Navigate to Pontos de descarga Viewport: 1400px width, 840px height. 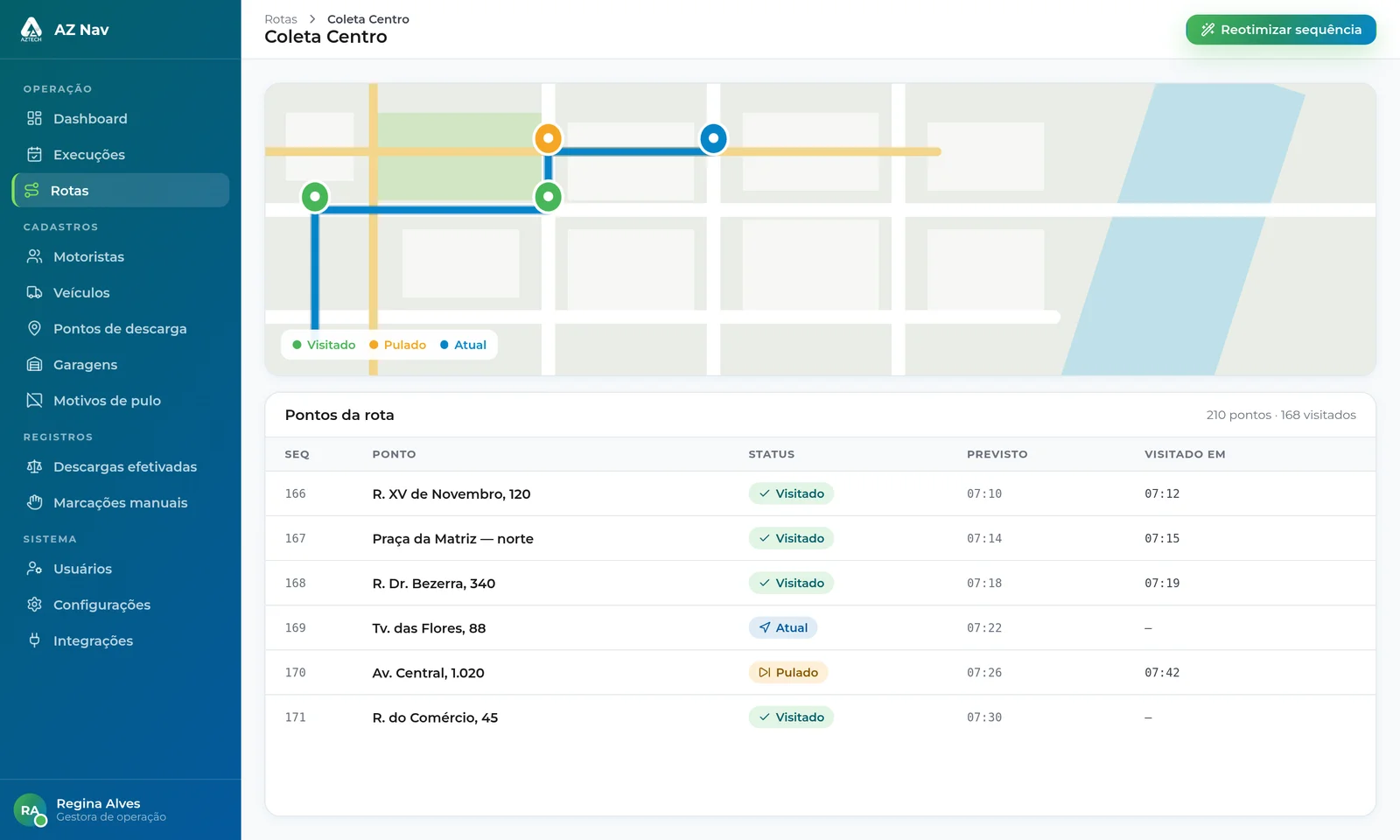pos(121,328)
